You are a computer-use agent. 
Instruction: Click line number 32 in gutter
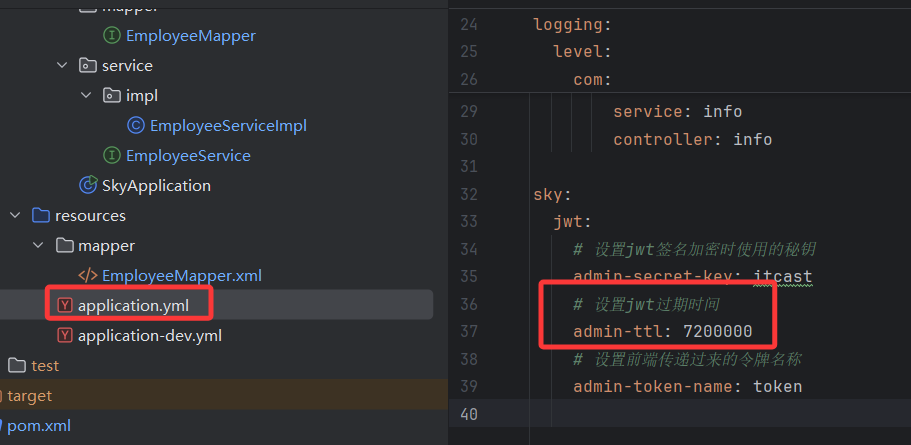pos(468,194)
